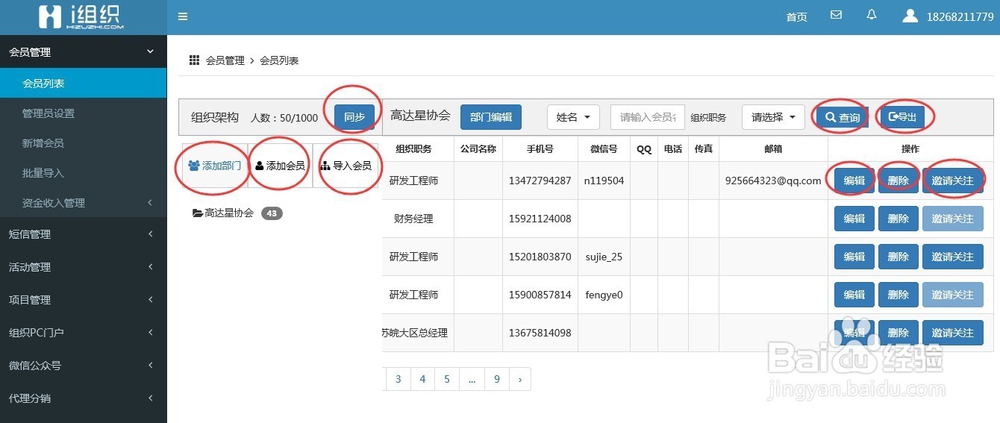Image resolution: width=1000 pixels, height=423 pixels.
Task: Select 高达星协会 tree node
Action: (x=229, y=213)
